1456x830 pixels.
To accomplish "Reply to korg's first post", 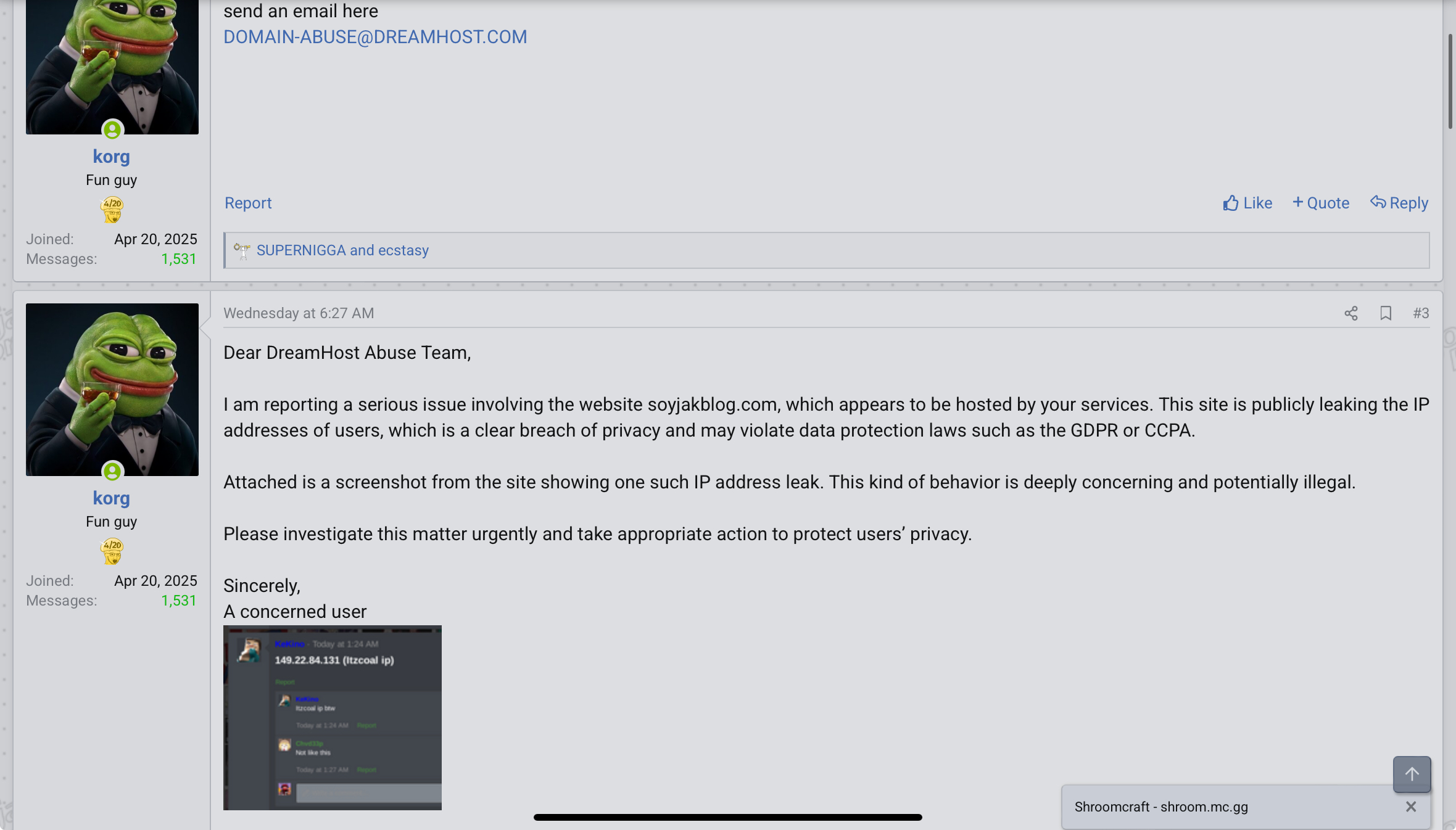I will (1399, 203).
